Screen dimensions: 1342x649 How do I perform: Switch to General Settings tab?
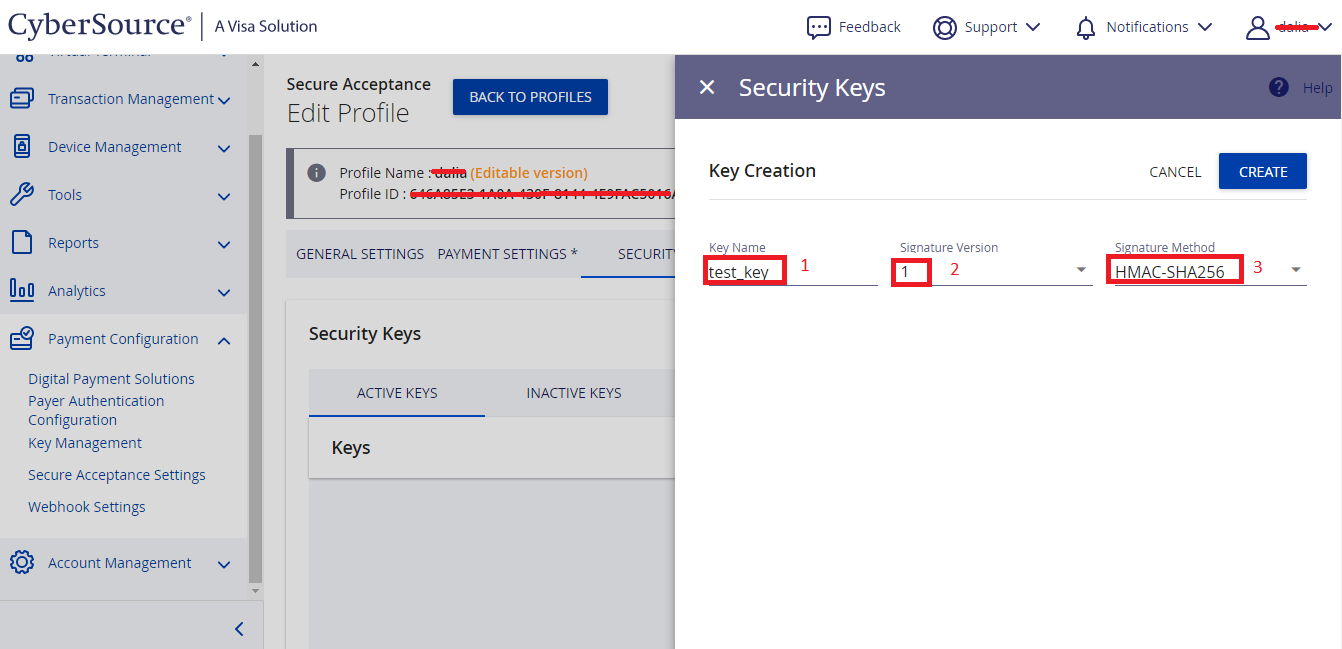[x=360, y=254]
